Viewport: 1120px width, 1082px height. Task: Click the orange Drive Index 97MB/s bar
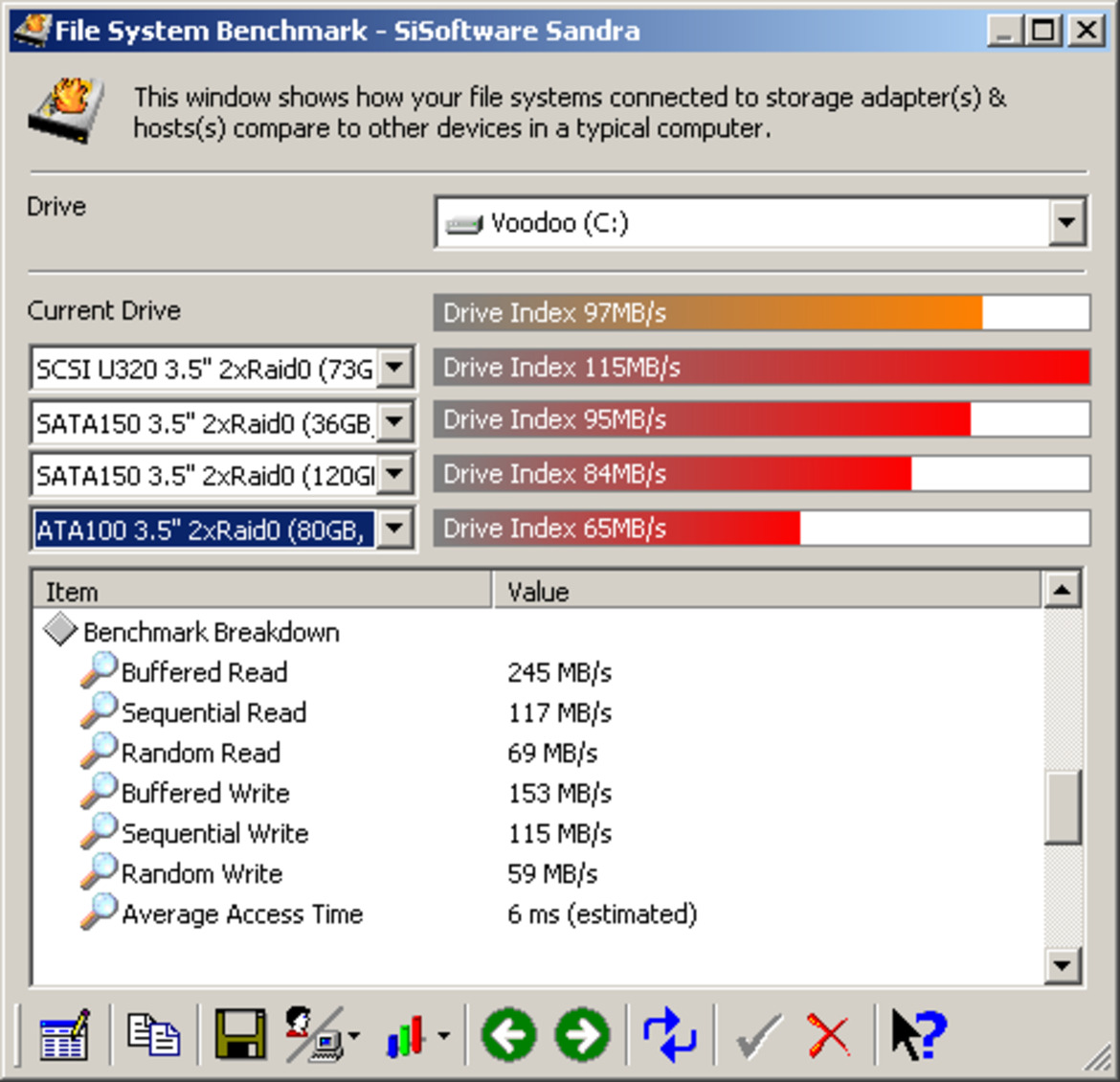761,312
